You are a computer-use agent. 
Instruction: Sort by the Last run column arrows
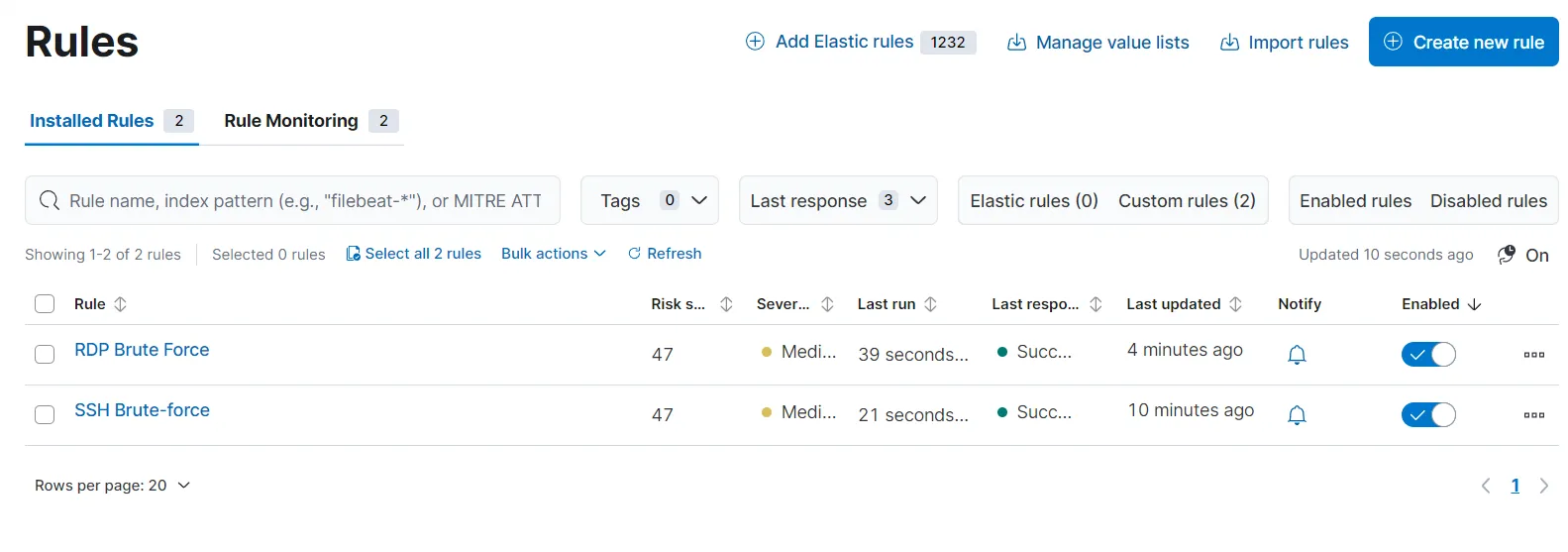(x=931, y=304)
